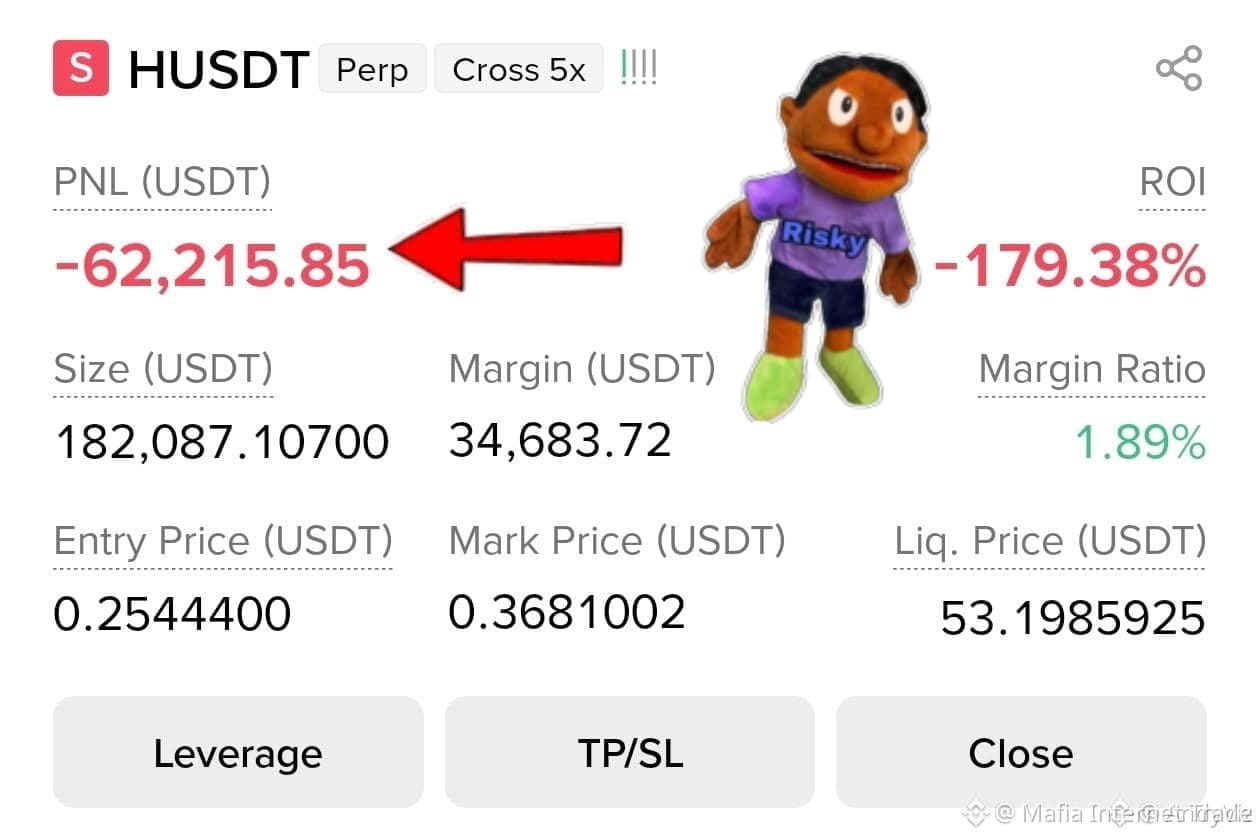Tap the risk level bars indicator
1260x838 pixels.
point(639,68)
